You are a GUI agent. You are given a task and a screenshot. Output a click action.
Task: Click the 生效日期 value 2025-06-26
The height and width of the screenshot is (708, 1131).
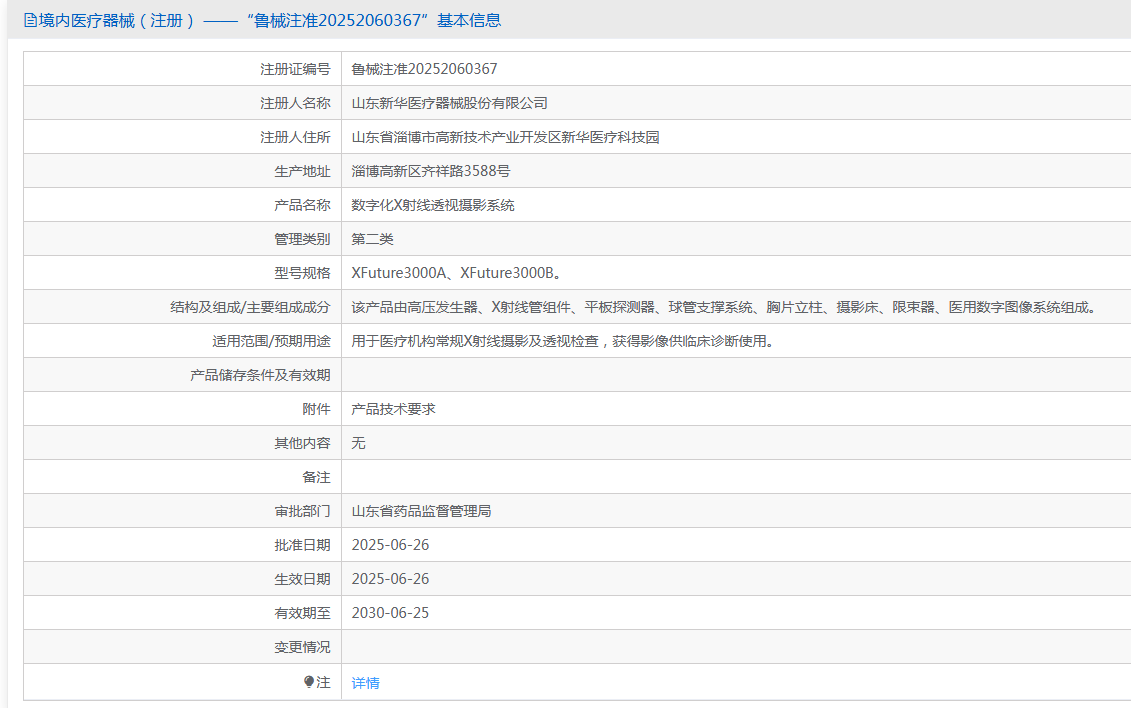point(390,578)
